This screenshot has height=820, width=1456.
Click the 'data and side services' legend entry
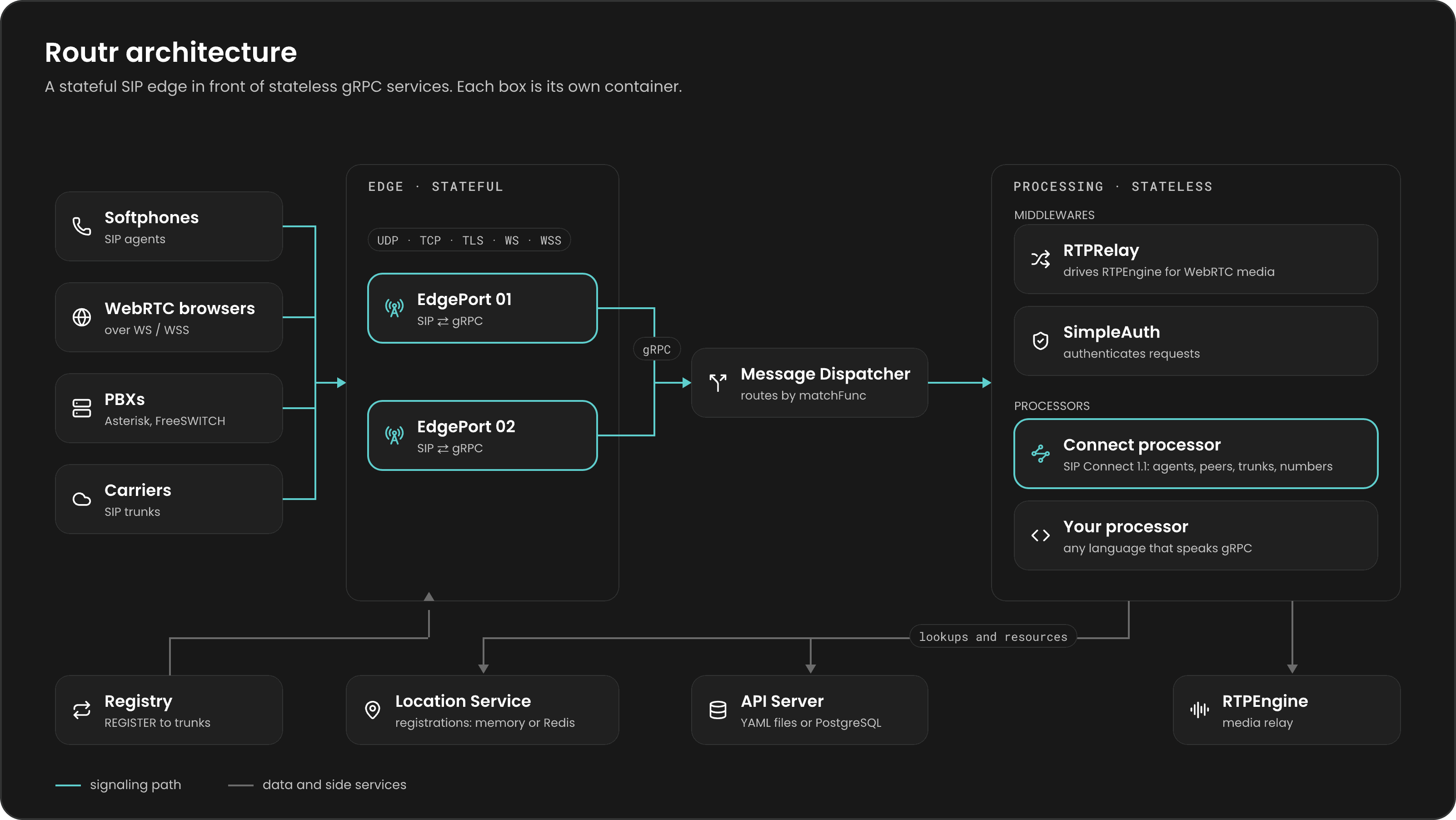click(x=317, y=785)
